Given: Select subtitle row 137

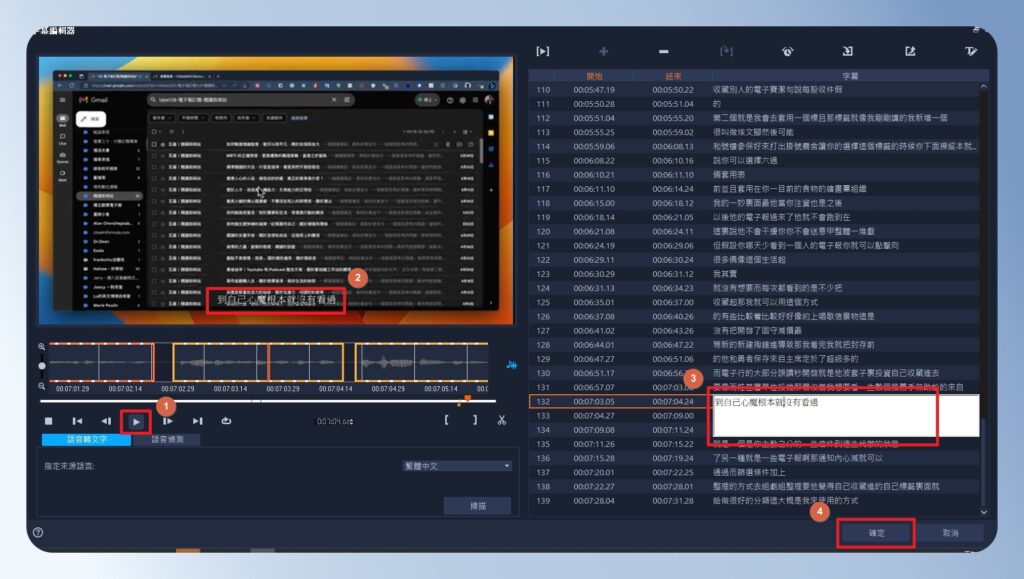Looking at the screenshot, I should [754, 473].
